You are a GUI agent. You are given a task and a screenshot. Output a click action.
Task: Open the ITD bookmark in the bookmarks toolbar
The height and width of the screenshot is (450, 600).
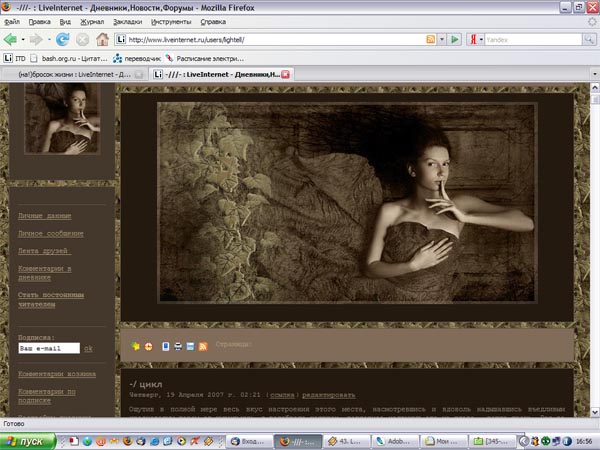(x=15, y=59)
